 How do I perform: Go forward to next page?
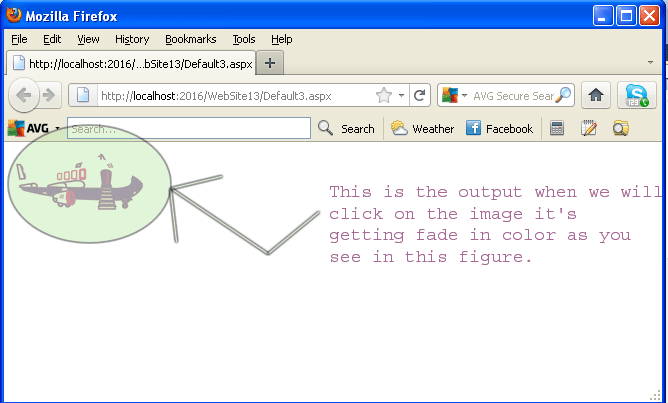pyautogui.click(x=50, y=95)
